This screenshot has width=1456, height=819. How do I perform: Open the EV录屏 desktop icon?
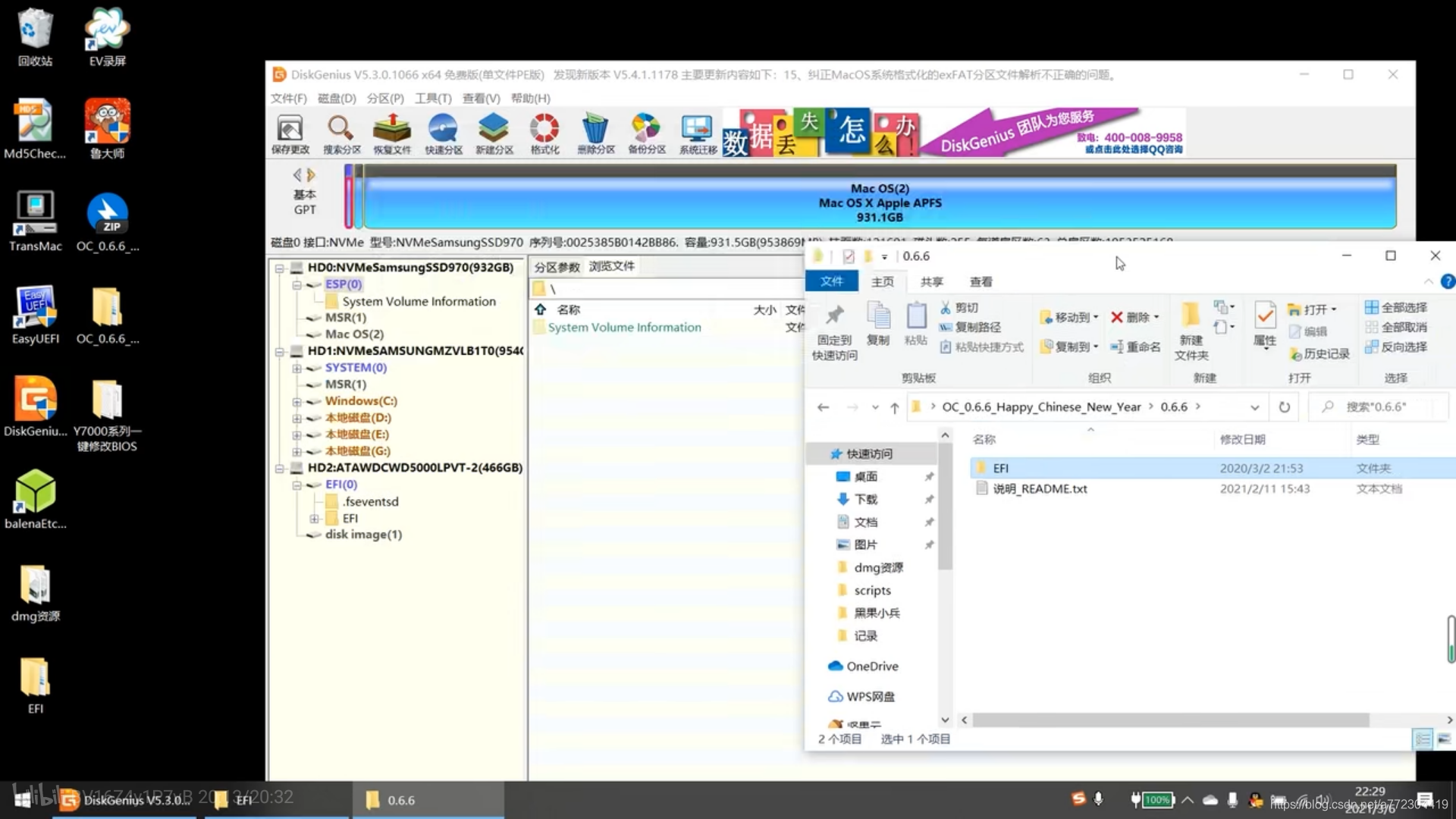[107, 37]
